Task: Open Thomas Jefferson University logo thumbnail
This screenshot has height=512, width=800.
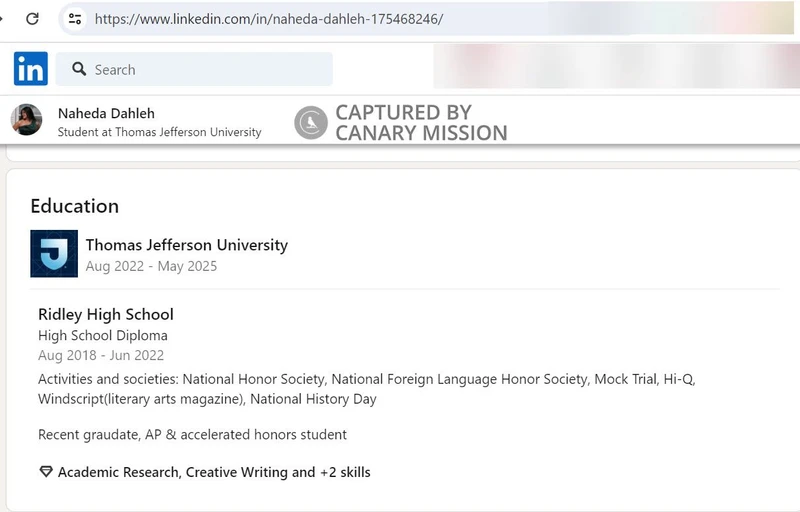Action: (54, 253)
